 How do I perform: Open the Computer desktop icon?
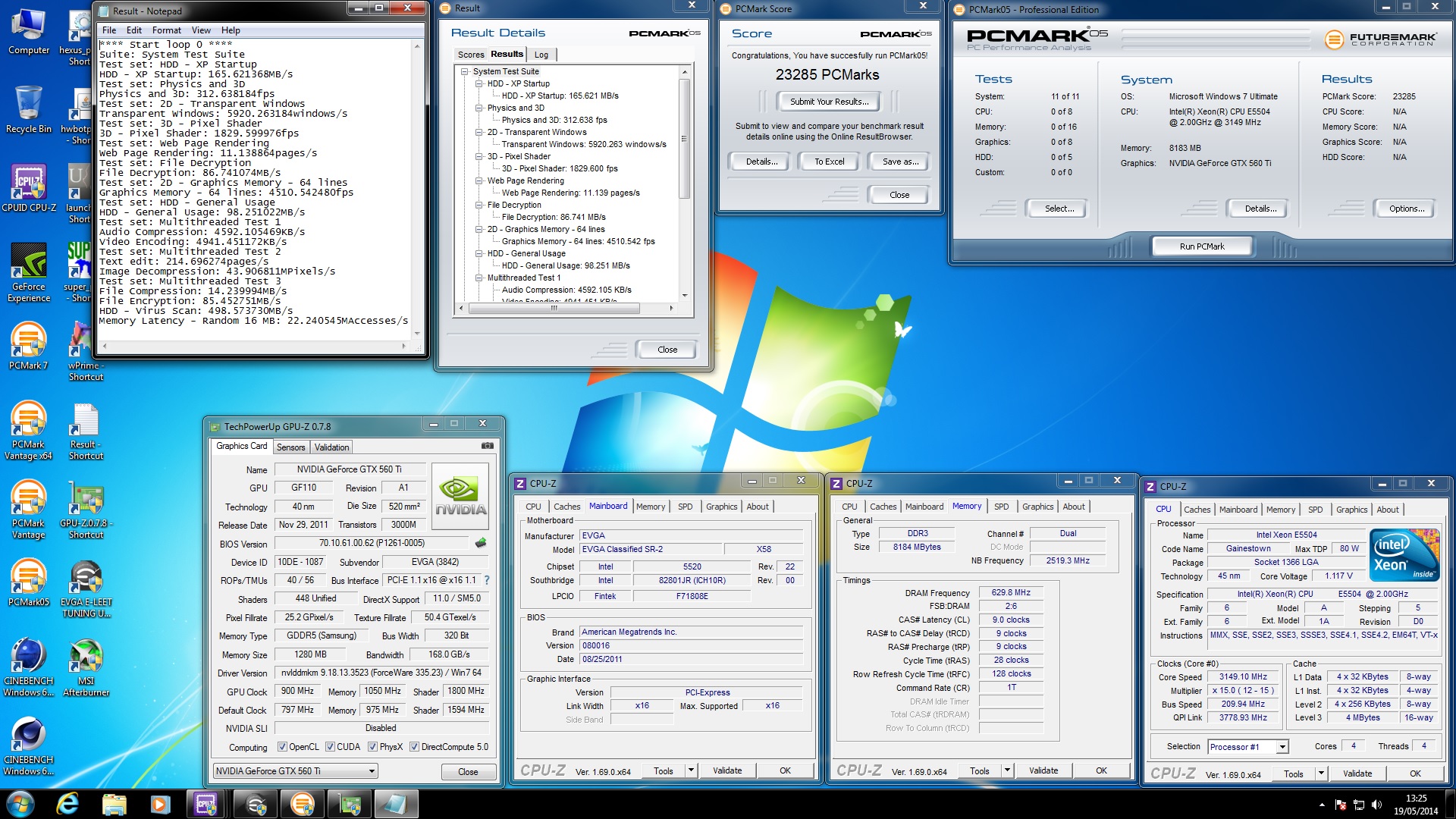click(x=29, y=32)
